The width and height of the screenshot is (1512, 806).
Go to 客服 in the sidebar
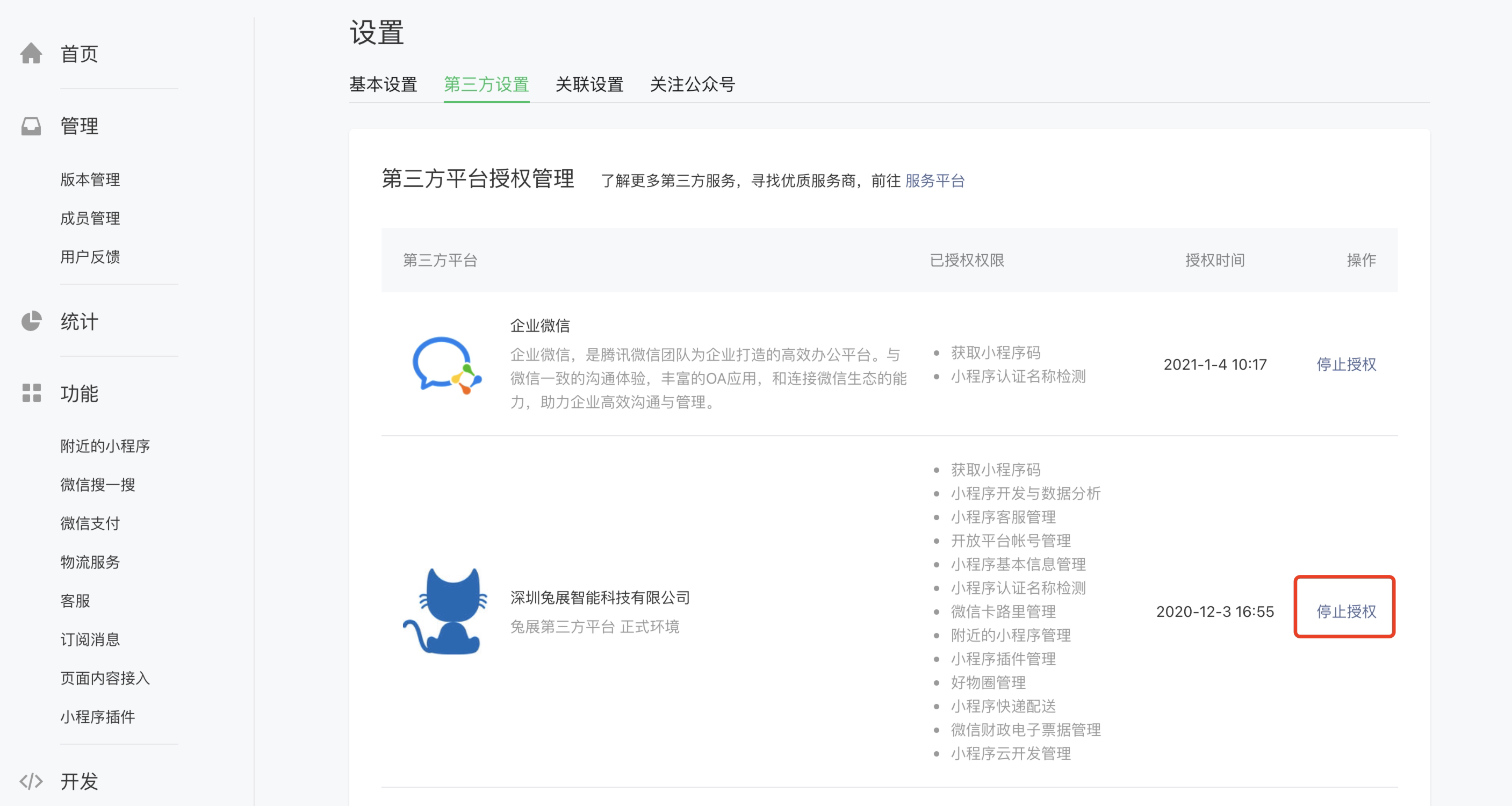(x=75, y=601)
